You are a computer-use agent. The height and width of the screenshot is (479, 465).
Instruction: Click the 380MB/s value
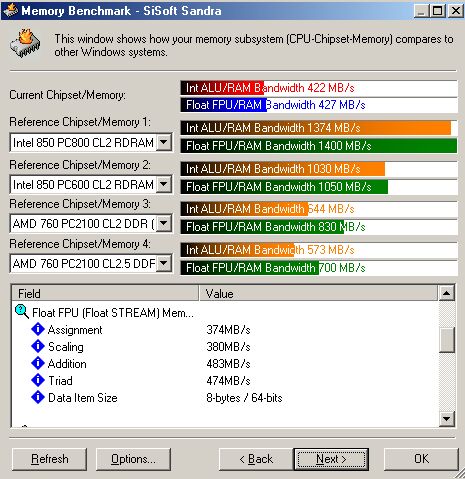[x=228, y=347]
